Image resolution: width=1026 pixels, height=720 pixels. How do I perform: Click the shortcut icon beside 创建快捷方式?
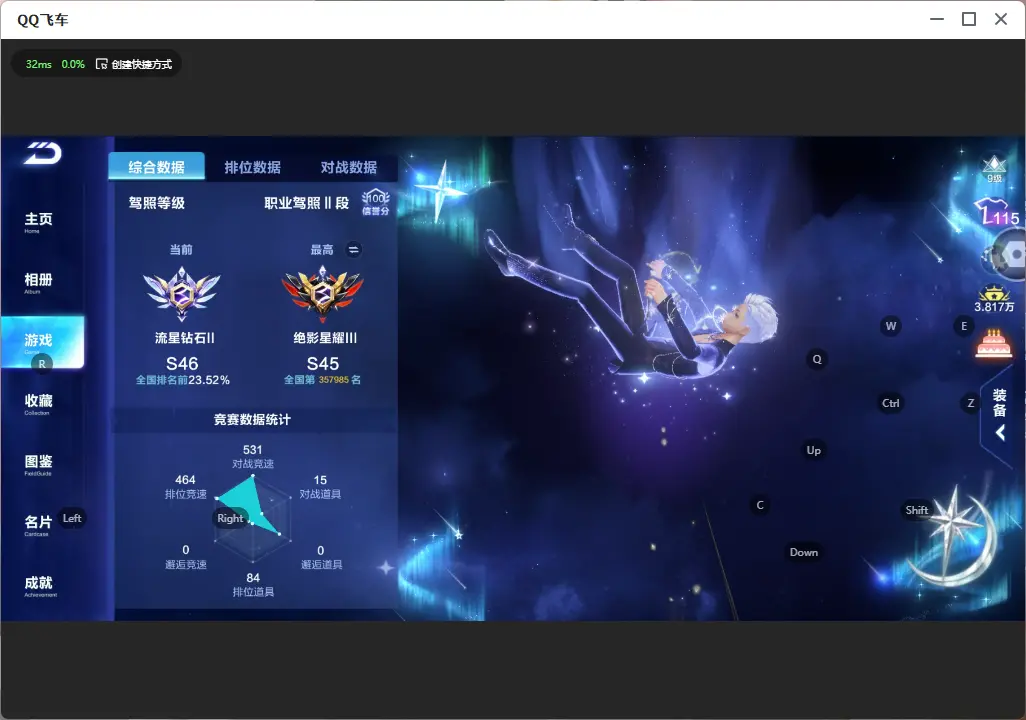[101, 64]
